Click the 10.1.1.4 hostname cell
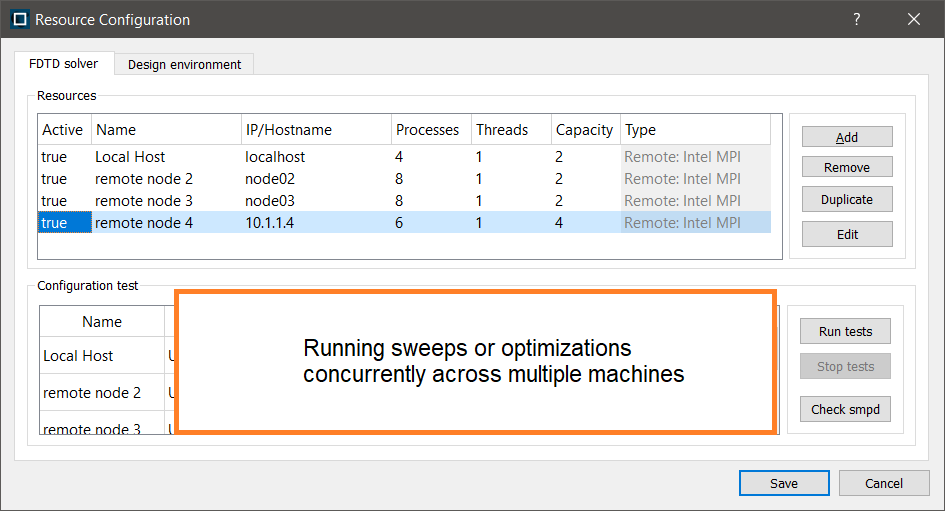The image size is (945, 511). (x=270, y=223)
